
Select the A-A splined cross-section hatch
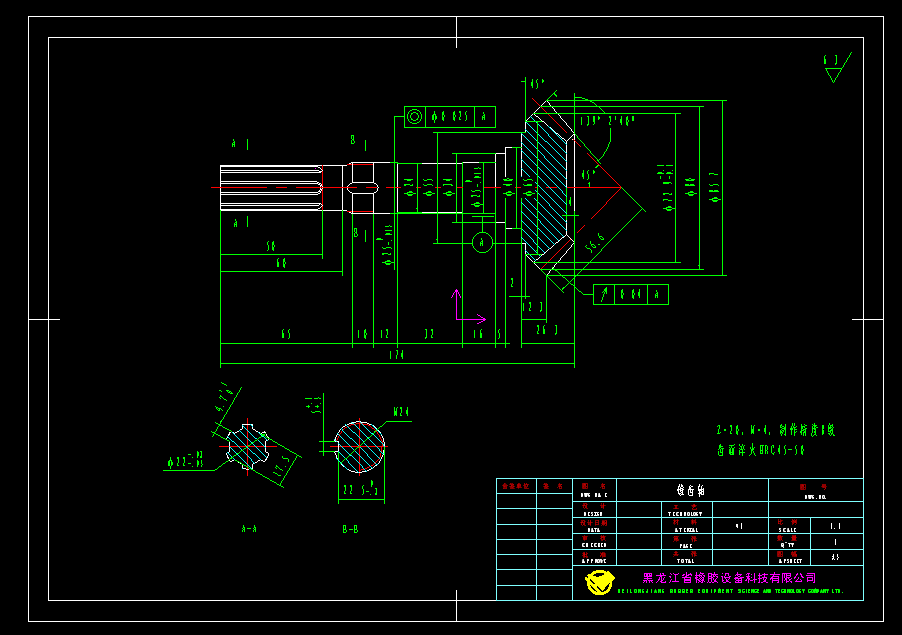click(x=248, y=446)
